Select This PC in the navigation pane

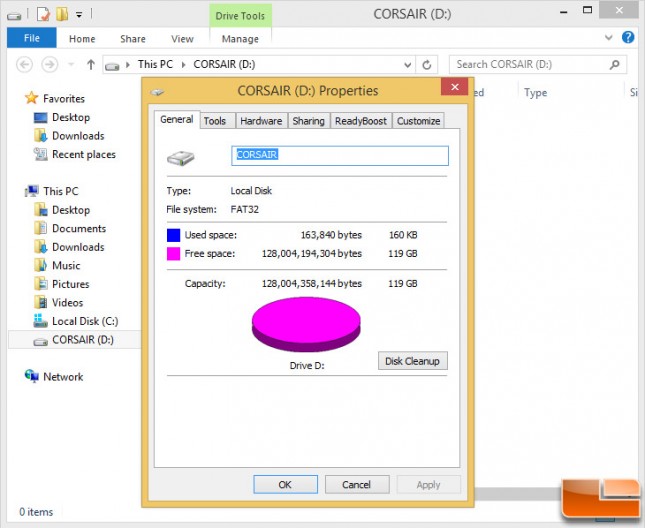coord(60,191)
